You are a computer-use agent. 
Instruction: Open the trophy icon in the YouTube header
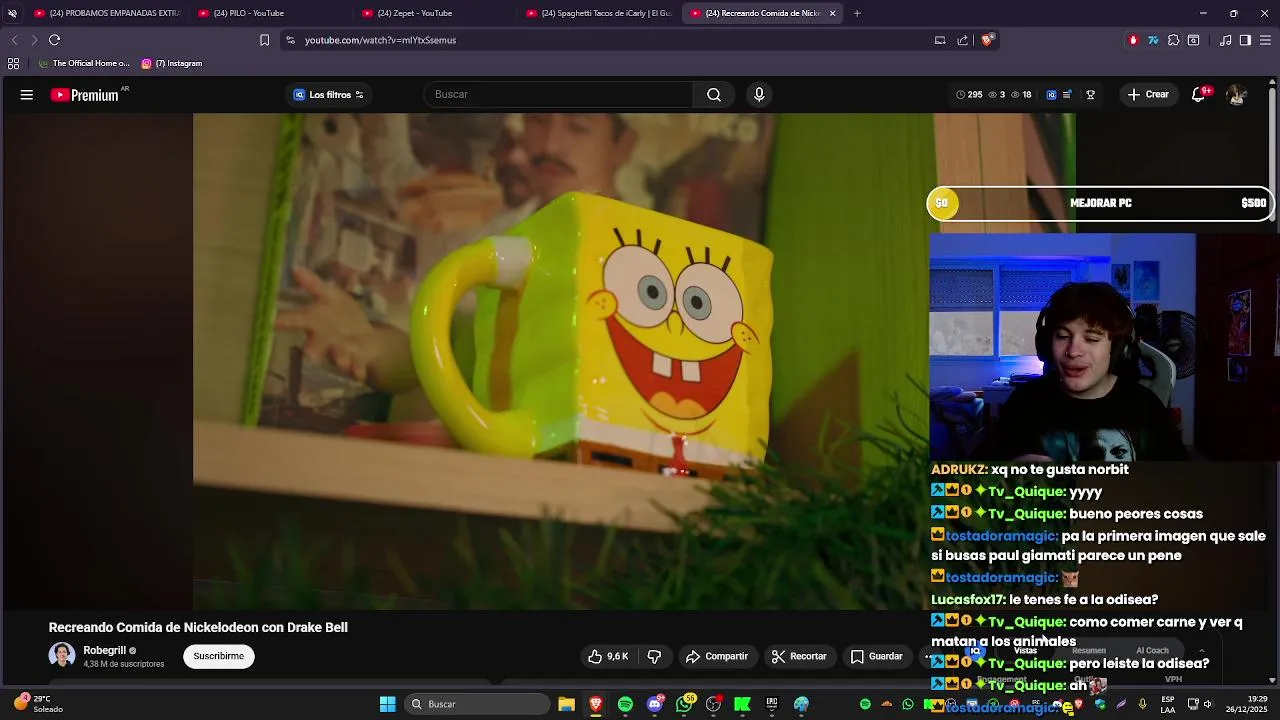(1090, 95)
